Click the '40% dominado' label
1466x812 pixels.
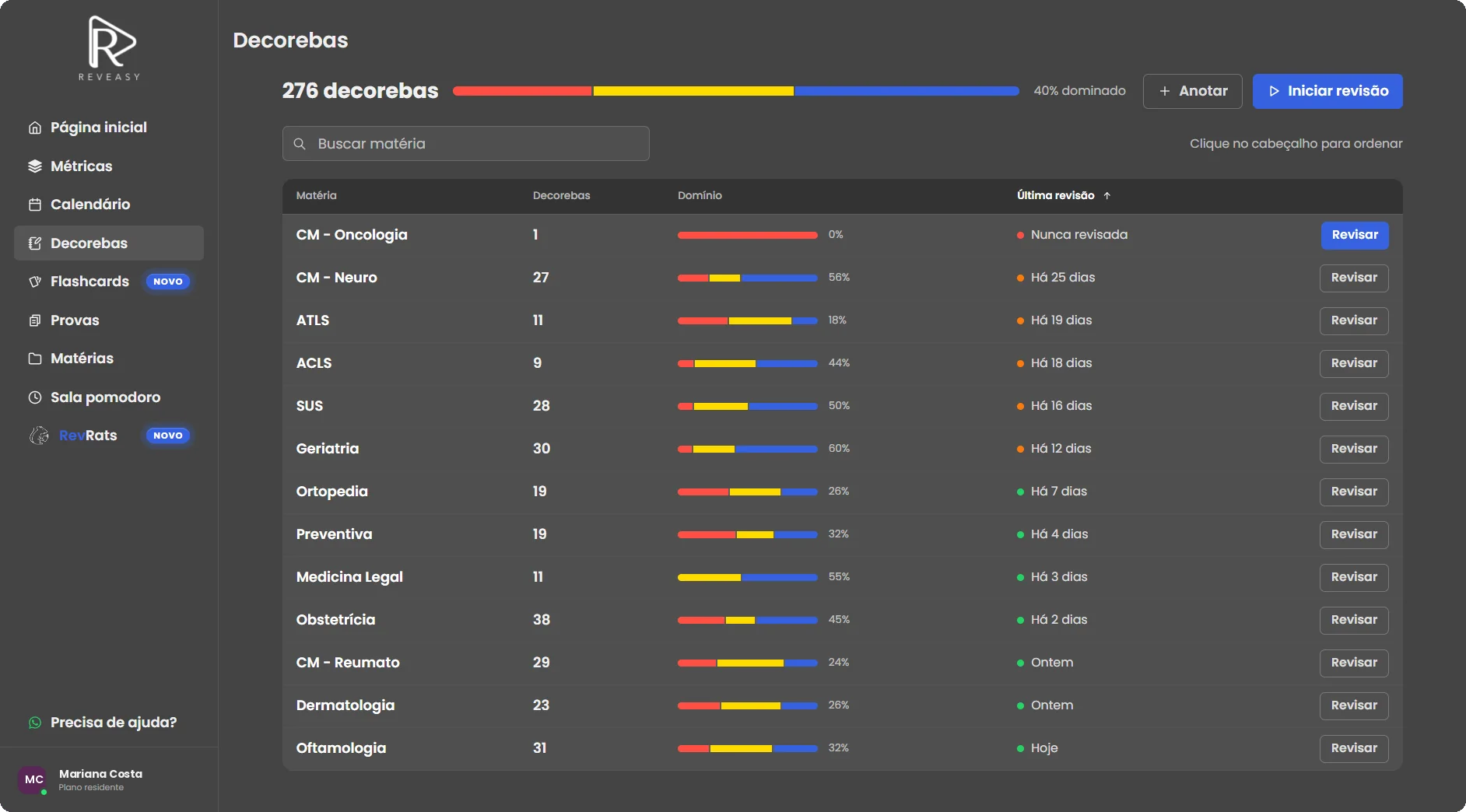(1079, 91)
